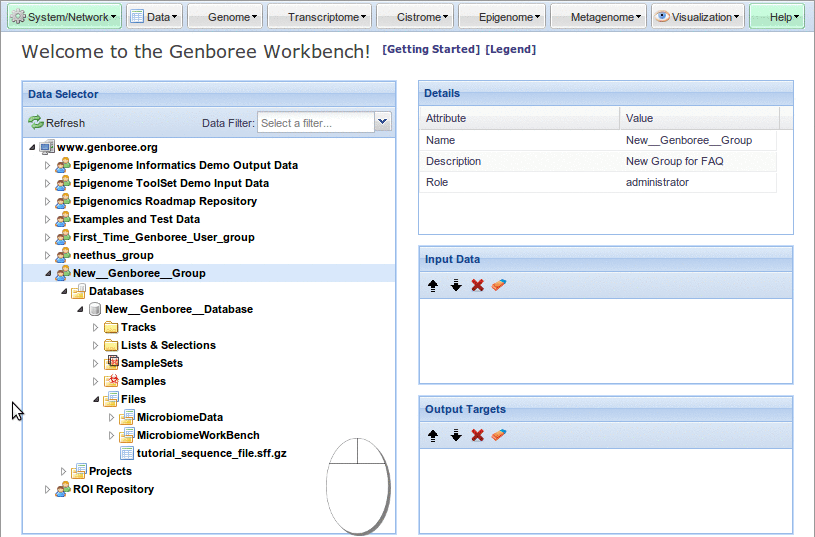Click eraser clear icon in Output Targets

499,436
